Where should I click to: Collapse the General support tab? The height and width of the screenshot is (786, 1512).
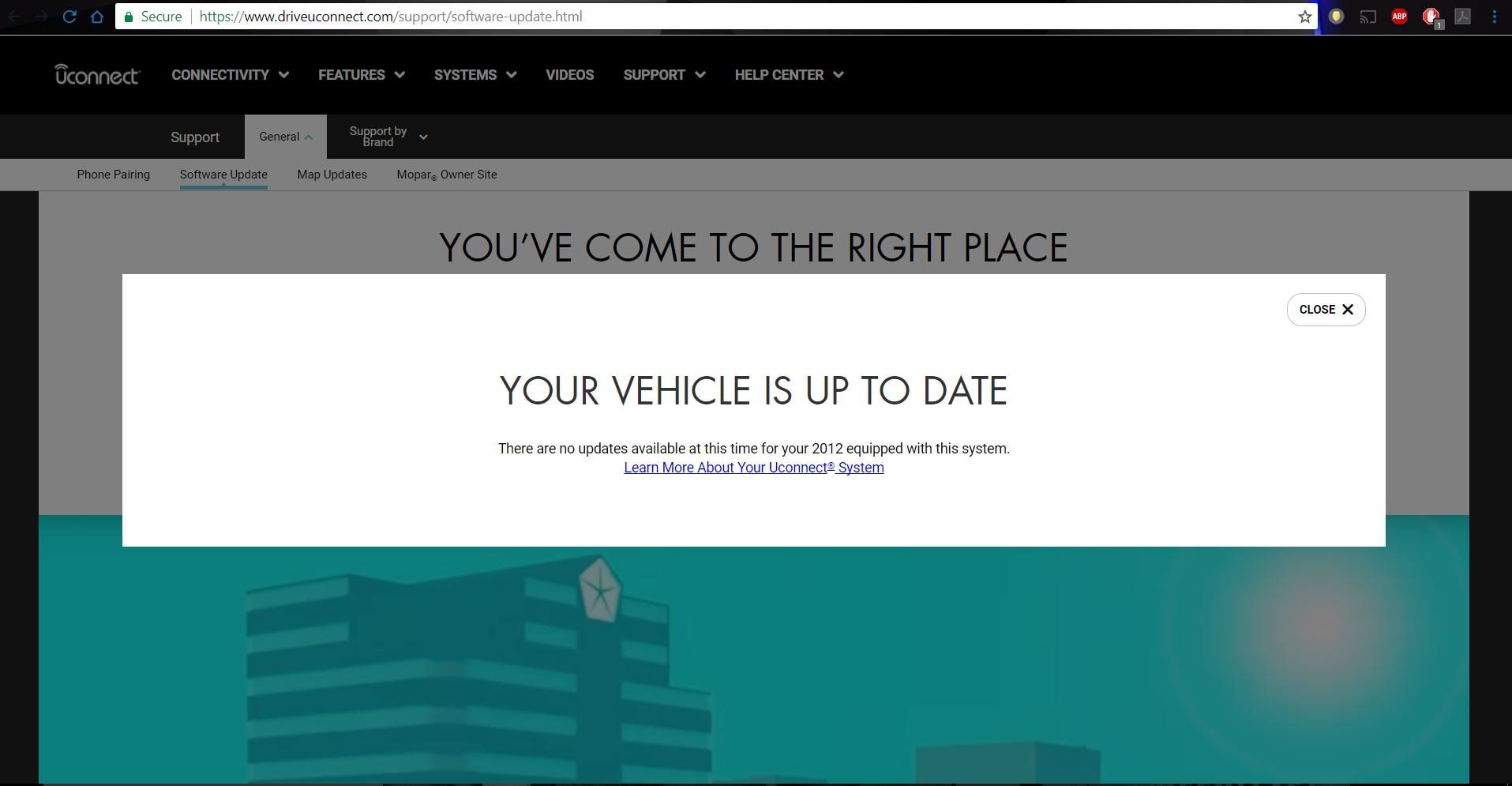[x=285, y=137]
